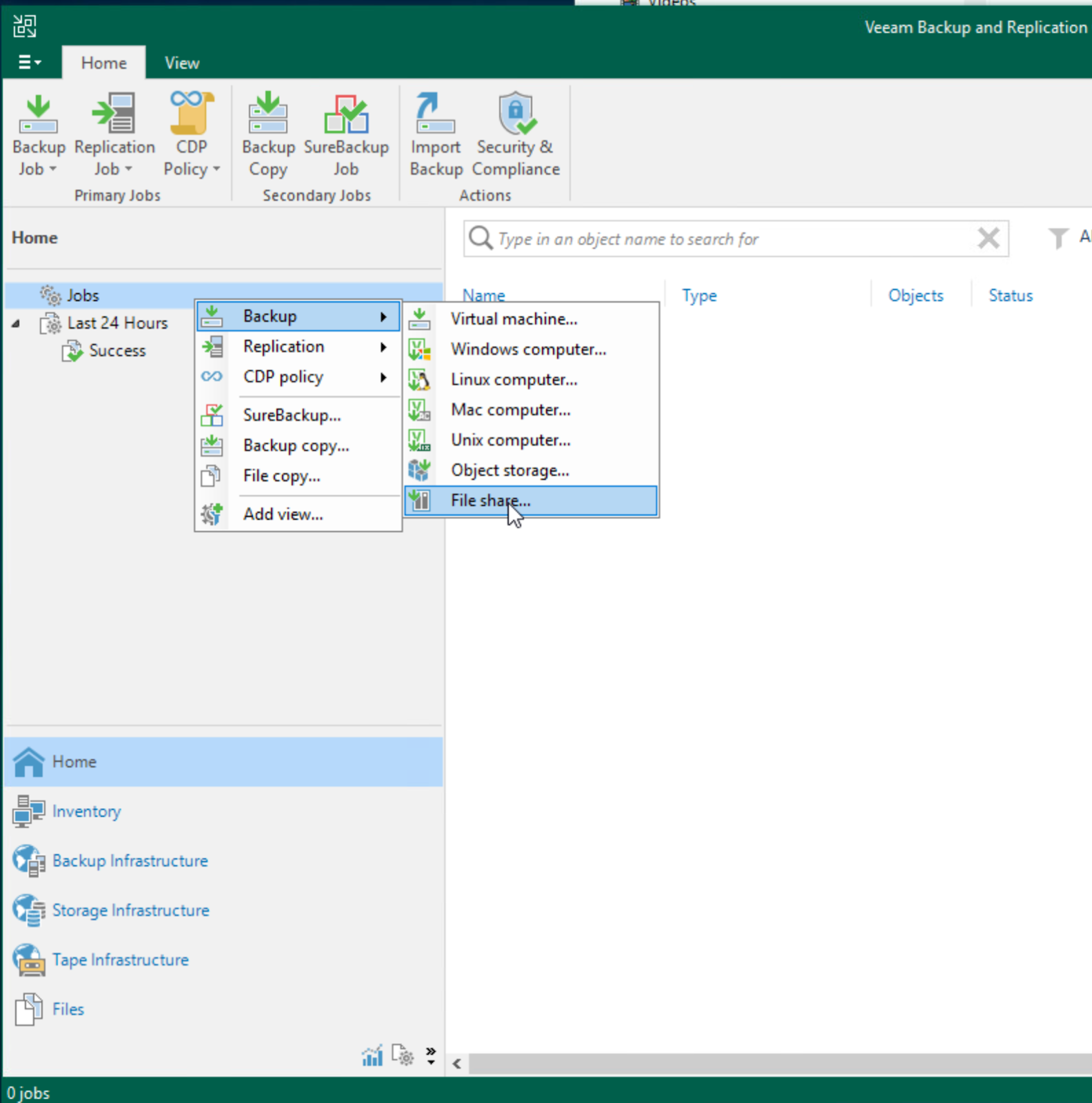Image resolution: width=1092 pixels, height=1103 pixels.
Task: Click the Backup Job ribbon icon
Action: [39, 114]
